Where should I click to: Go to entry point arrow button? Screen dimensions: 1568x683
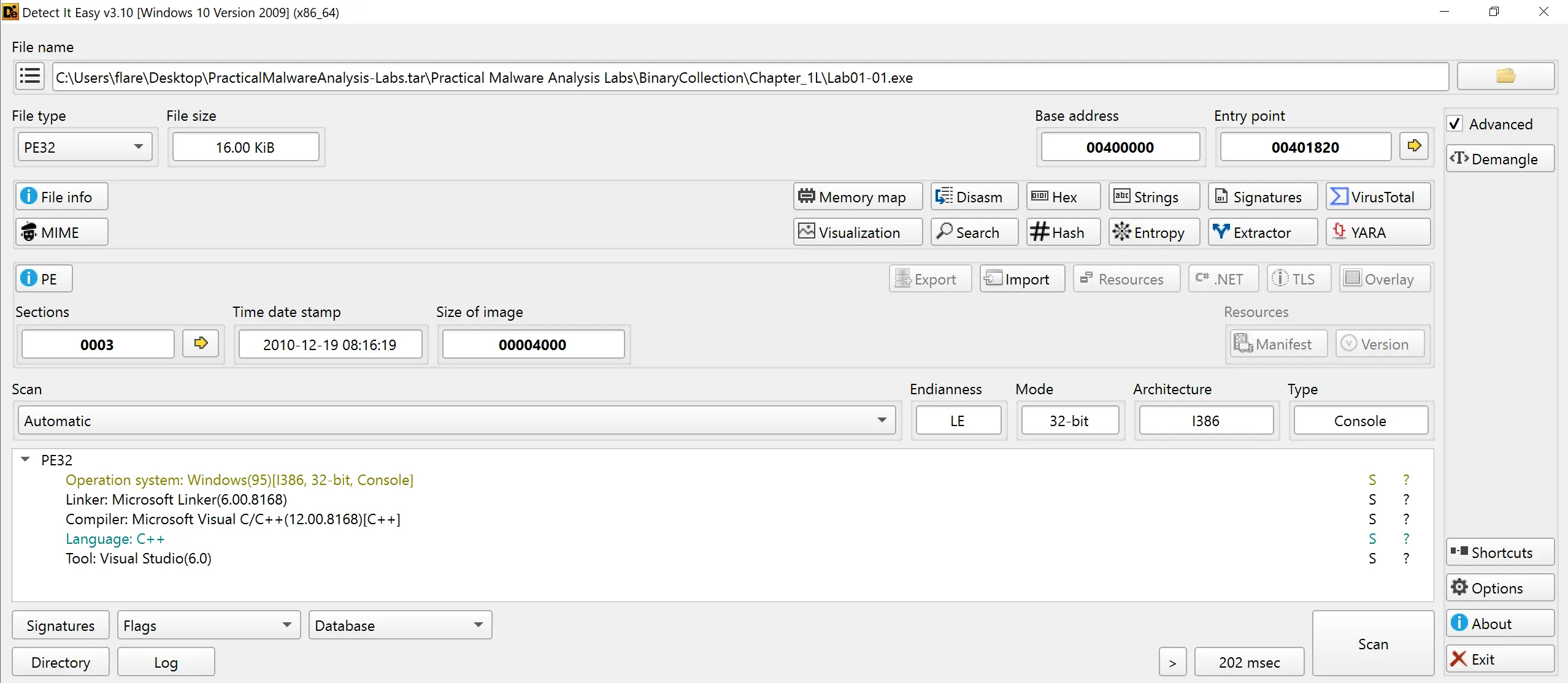1414,147
